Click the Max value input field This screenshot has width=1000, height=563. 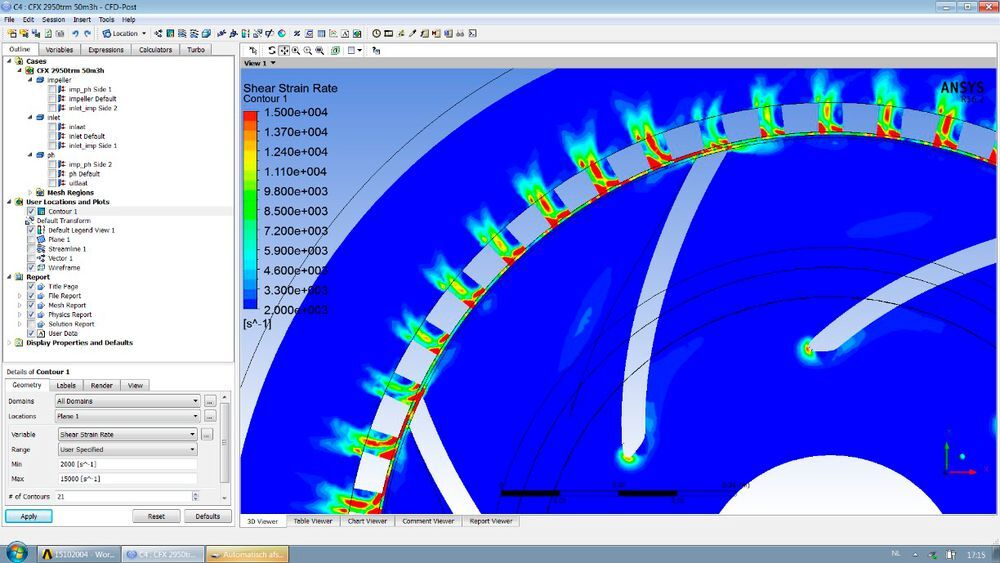[128, 478]
